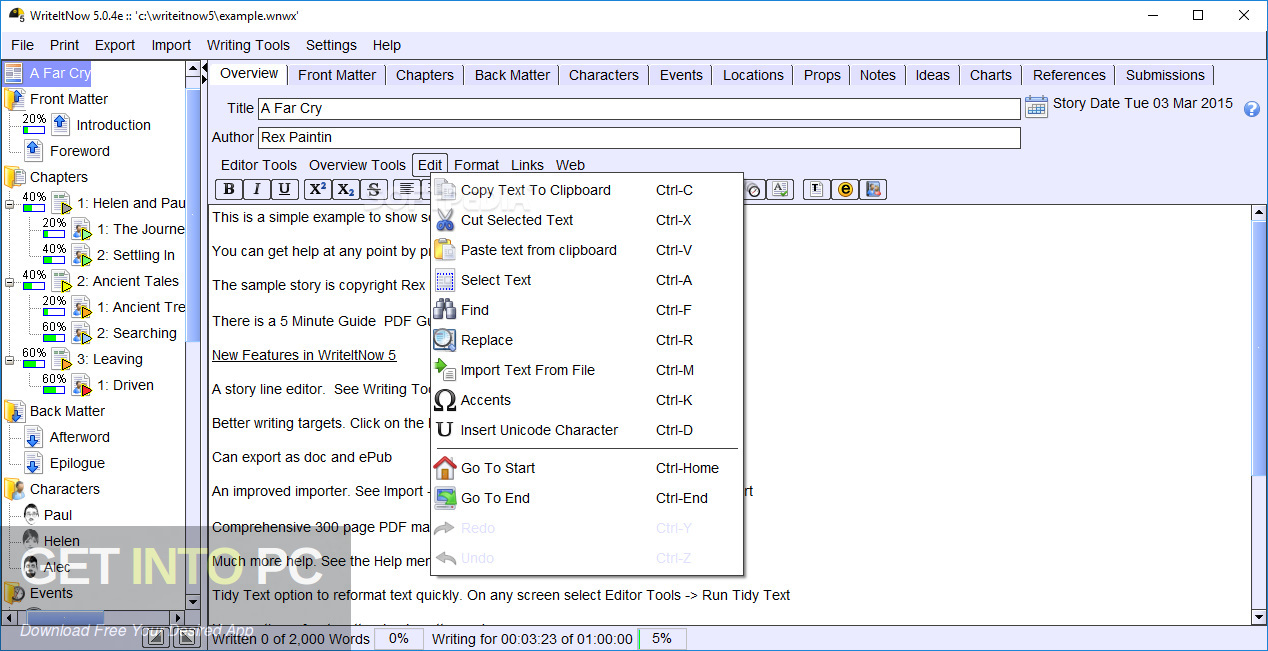The image size is (1268, 651).
Task: Collapse chapter '1: Helen and Paul' node
Action: 9,203
